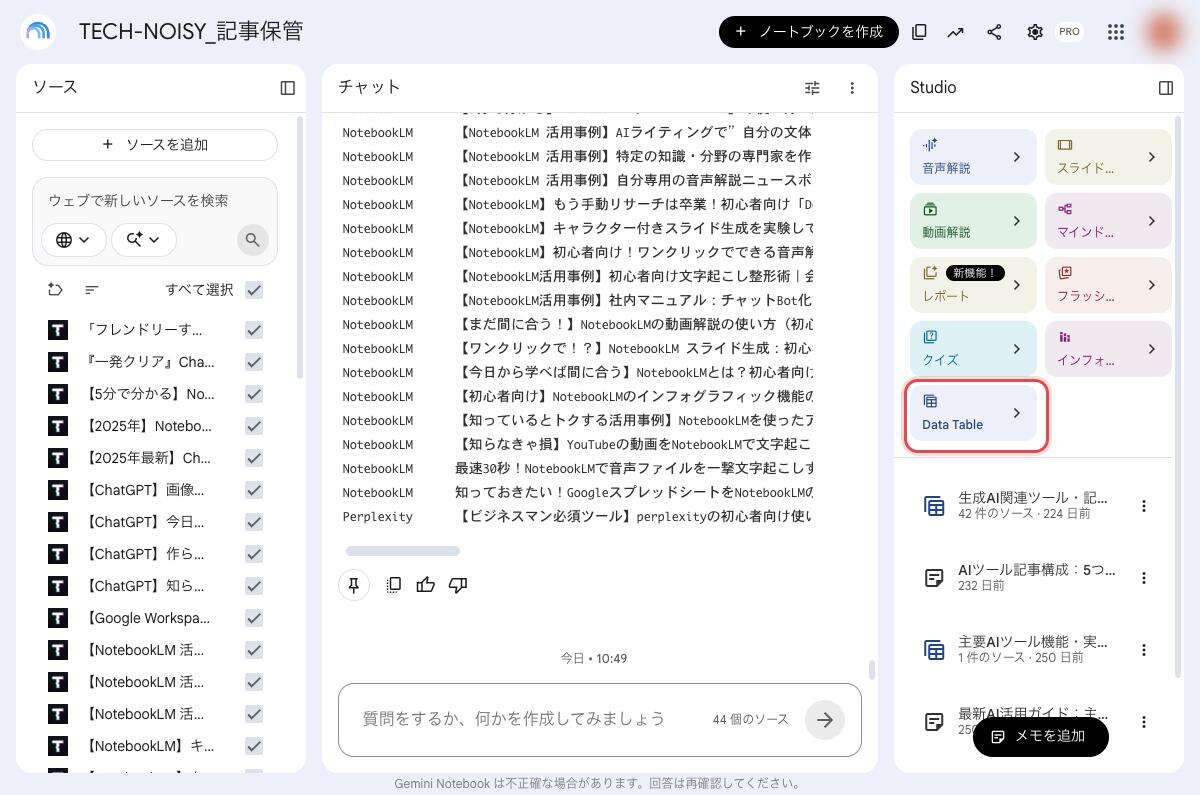Open the research mode sparkle dropdown
The width and height of the screenshot is (1200, 795).
[144, 239]
